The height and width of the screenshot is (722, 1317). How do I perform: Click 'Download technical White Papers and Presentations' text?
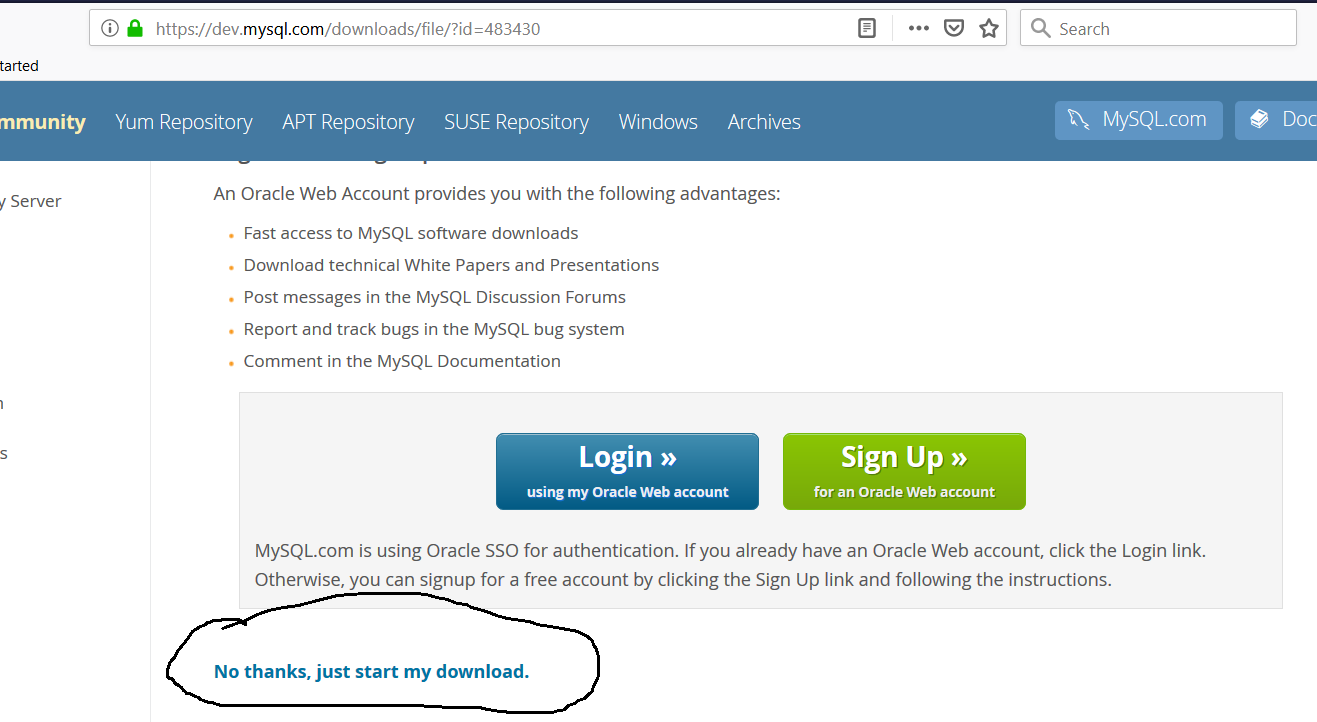[451, 265]
